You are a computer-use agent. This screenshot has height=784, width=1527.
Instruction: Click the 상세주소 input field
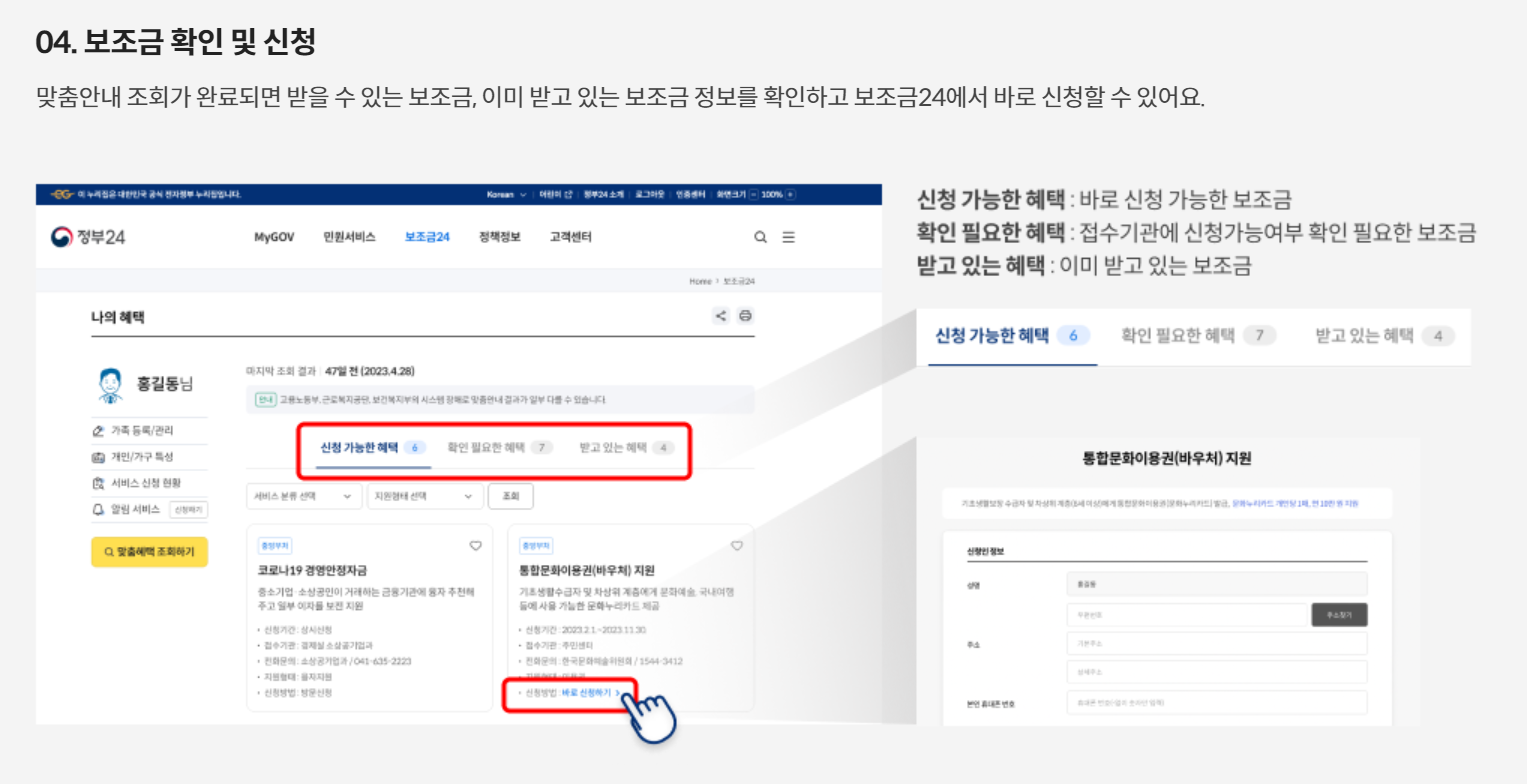(x=1217, y=672)
